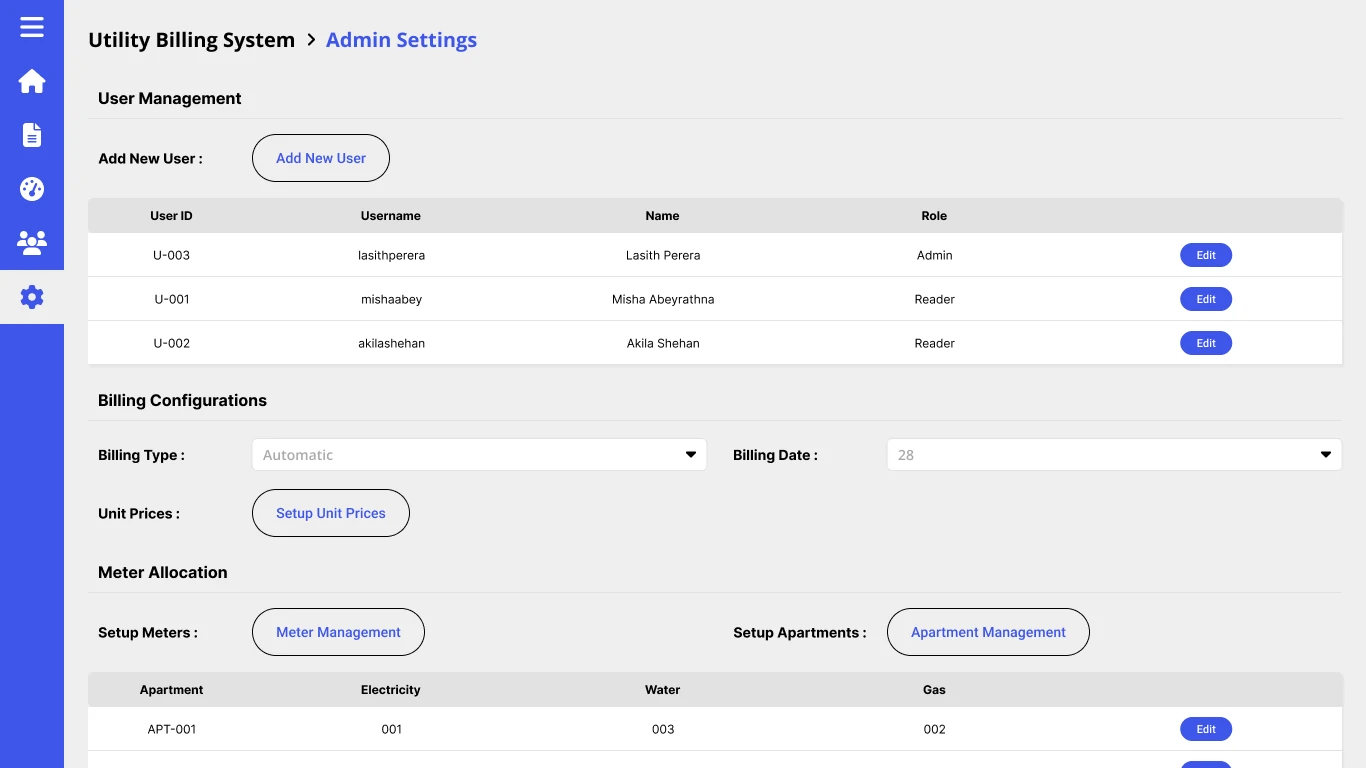Open Meter Management

click(x=338, y=632)
